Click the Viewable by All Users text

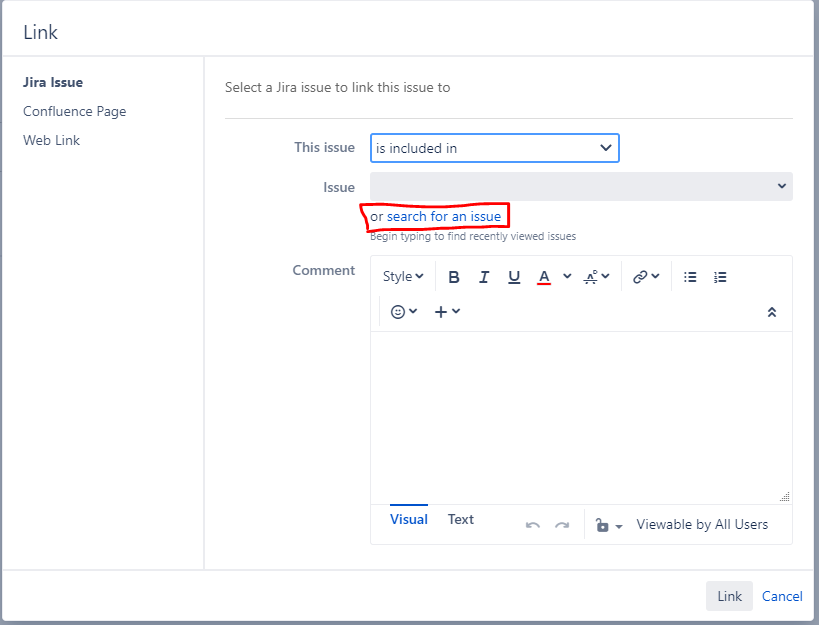[x=702, y=524]
